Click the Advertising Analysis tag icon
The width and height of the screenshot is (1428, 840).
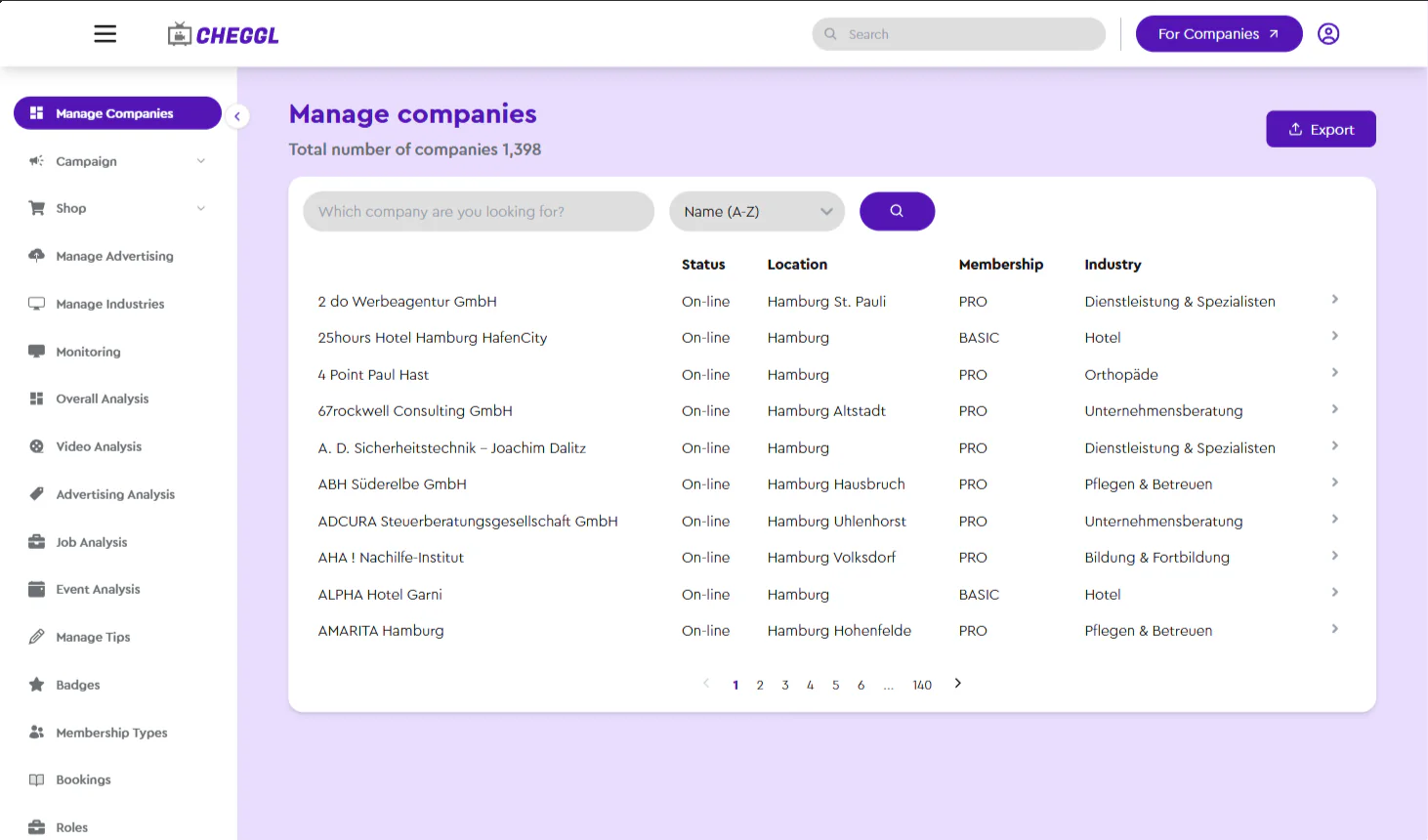(x=37, y=494)
